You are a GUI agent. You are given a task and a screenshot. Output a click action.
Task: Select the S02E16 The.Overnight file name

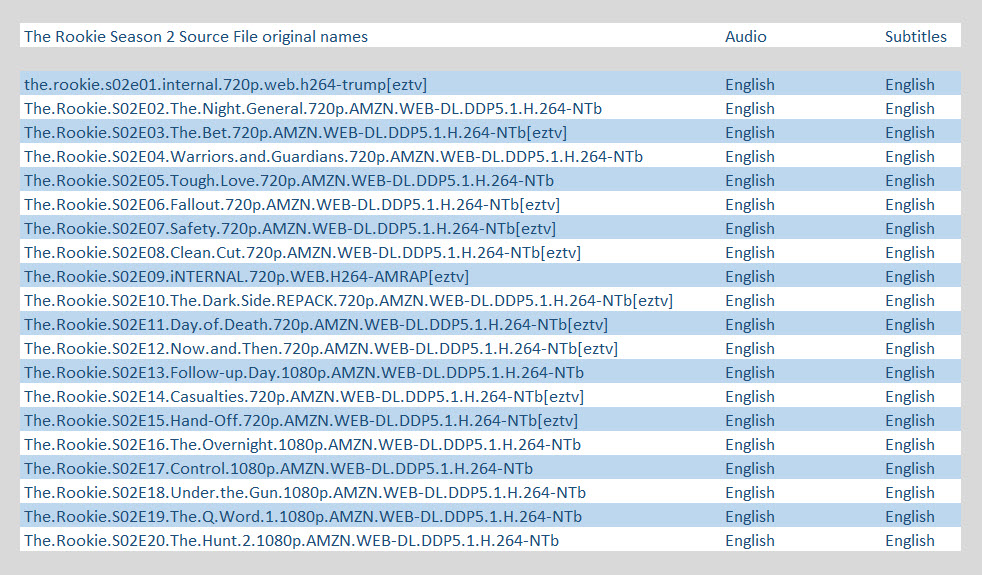(x=302, y=445)
